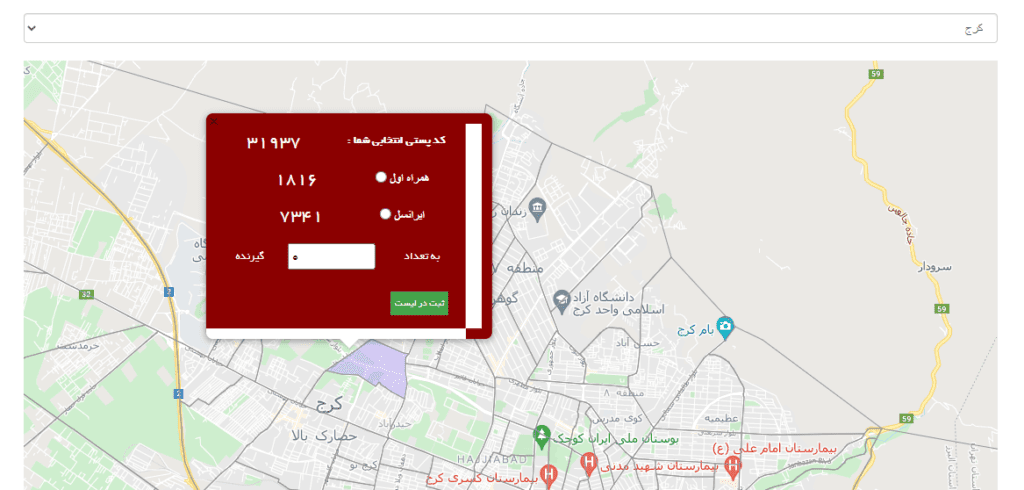
Task: Click the route 32 road shield
Action: coord(86,295)
